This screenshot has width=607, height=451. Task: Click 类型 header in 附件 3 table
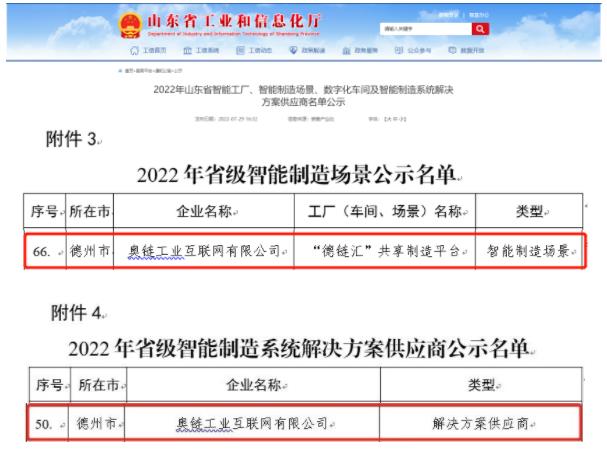[530, 211]
